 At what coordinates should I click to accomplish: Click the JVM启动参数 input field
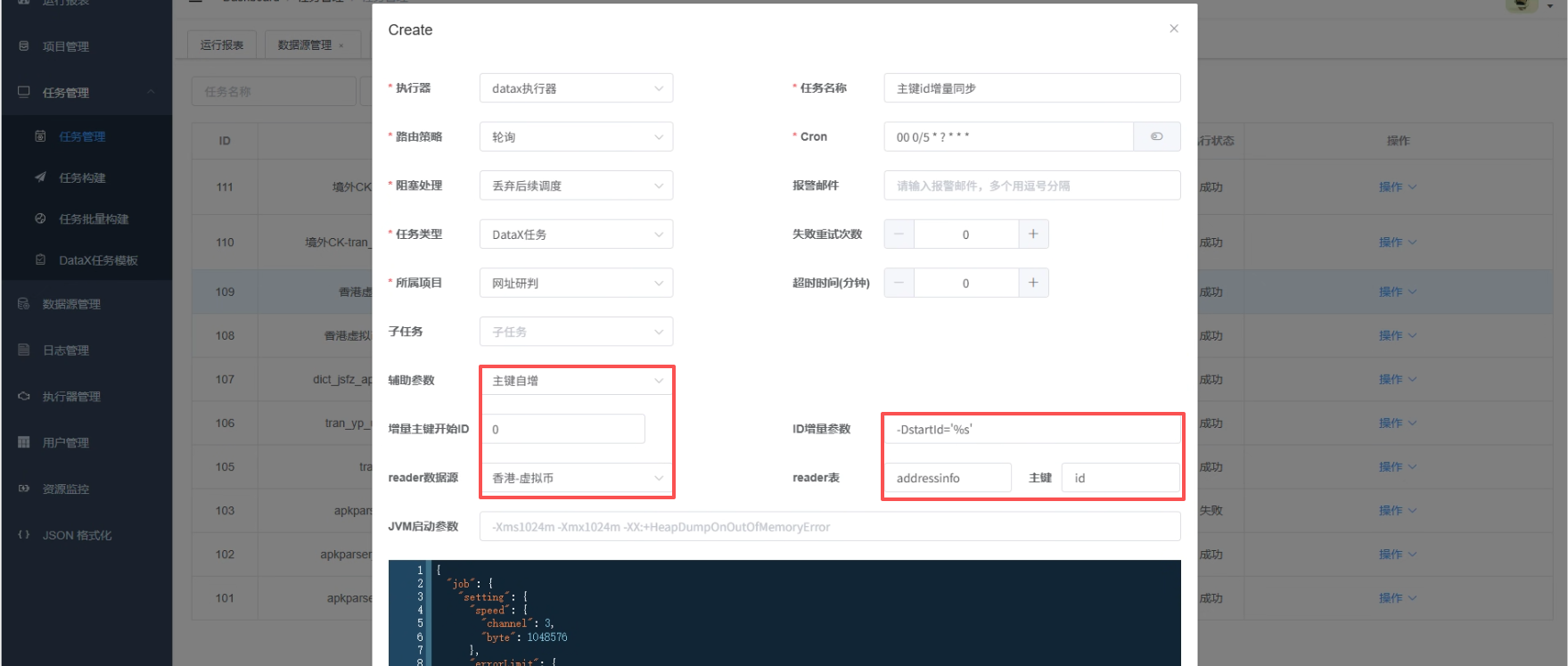point(829,527)
